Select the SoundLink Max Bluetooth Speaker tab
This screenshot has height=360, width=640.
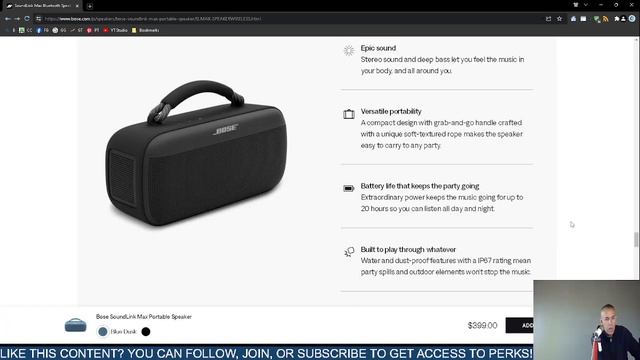click(x=42, y=6)
